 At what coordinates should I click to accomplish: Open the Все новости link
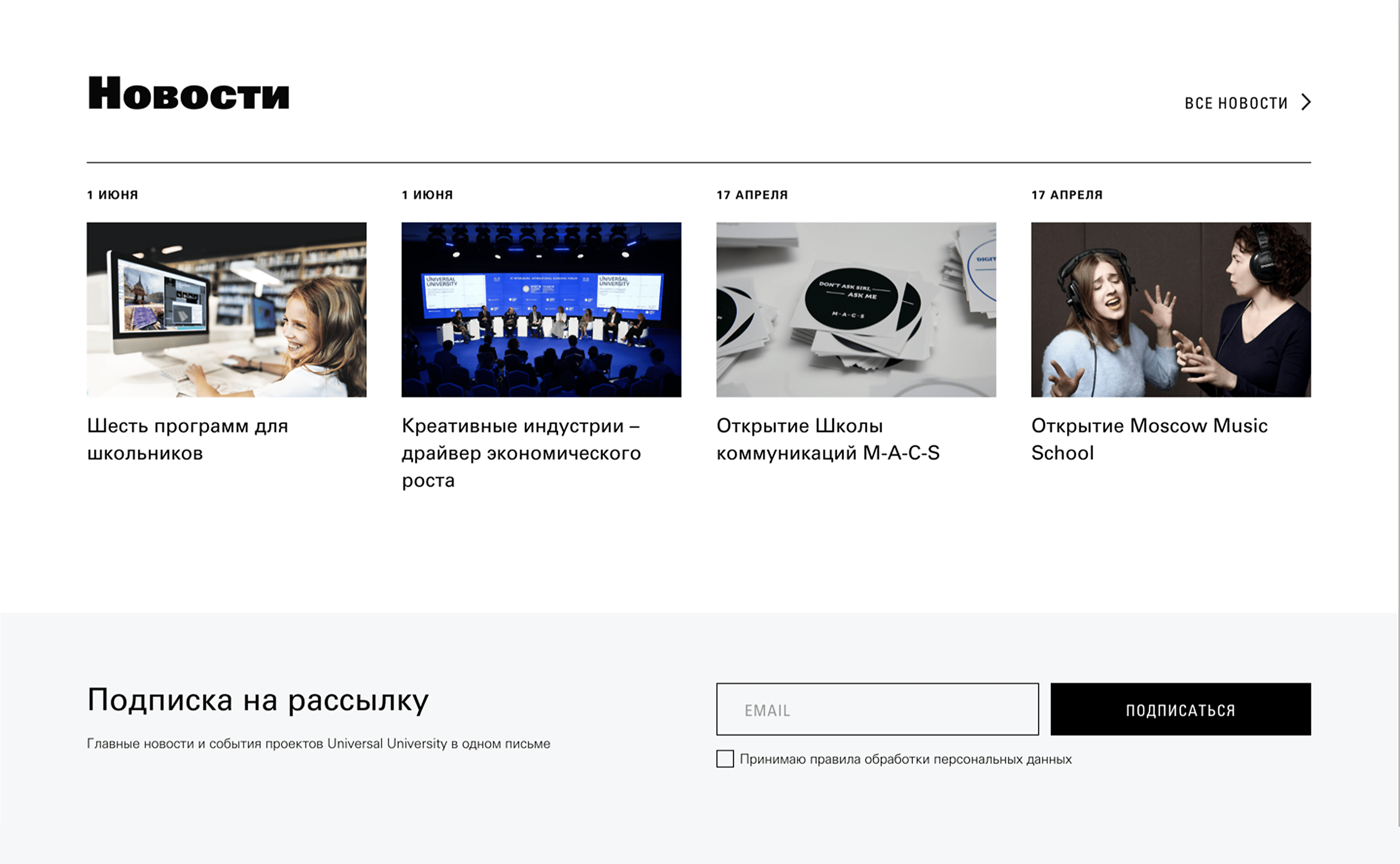[1235, 103]
